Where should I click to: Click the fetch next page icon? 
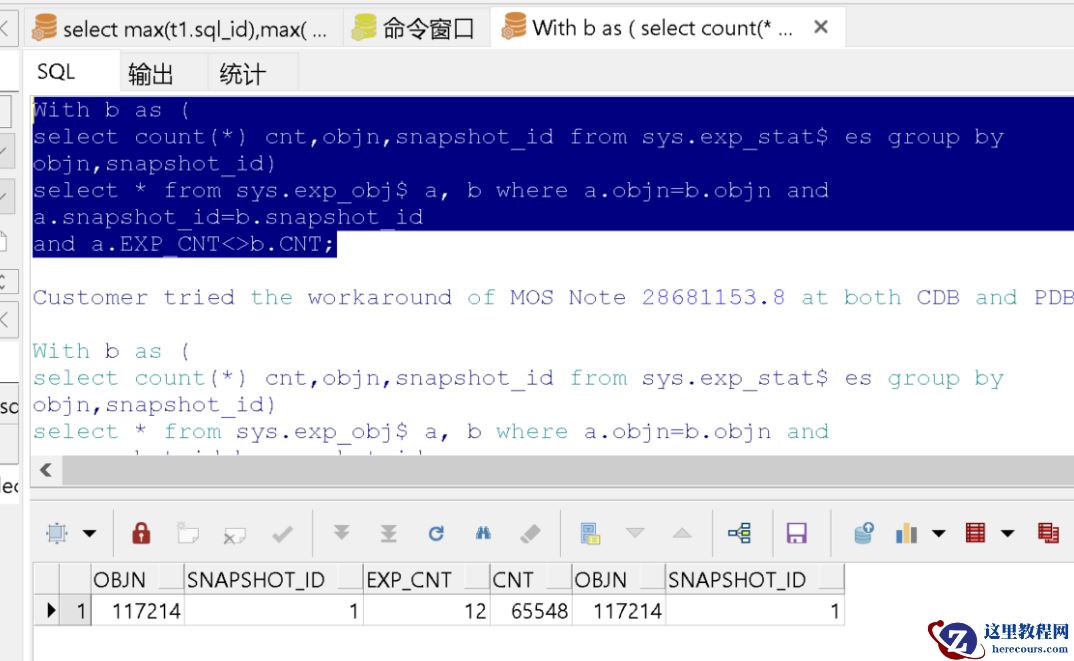[x=341, y=533]
